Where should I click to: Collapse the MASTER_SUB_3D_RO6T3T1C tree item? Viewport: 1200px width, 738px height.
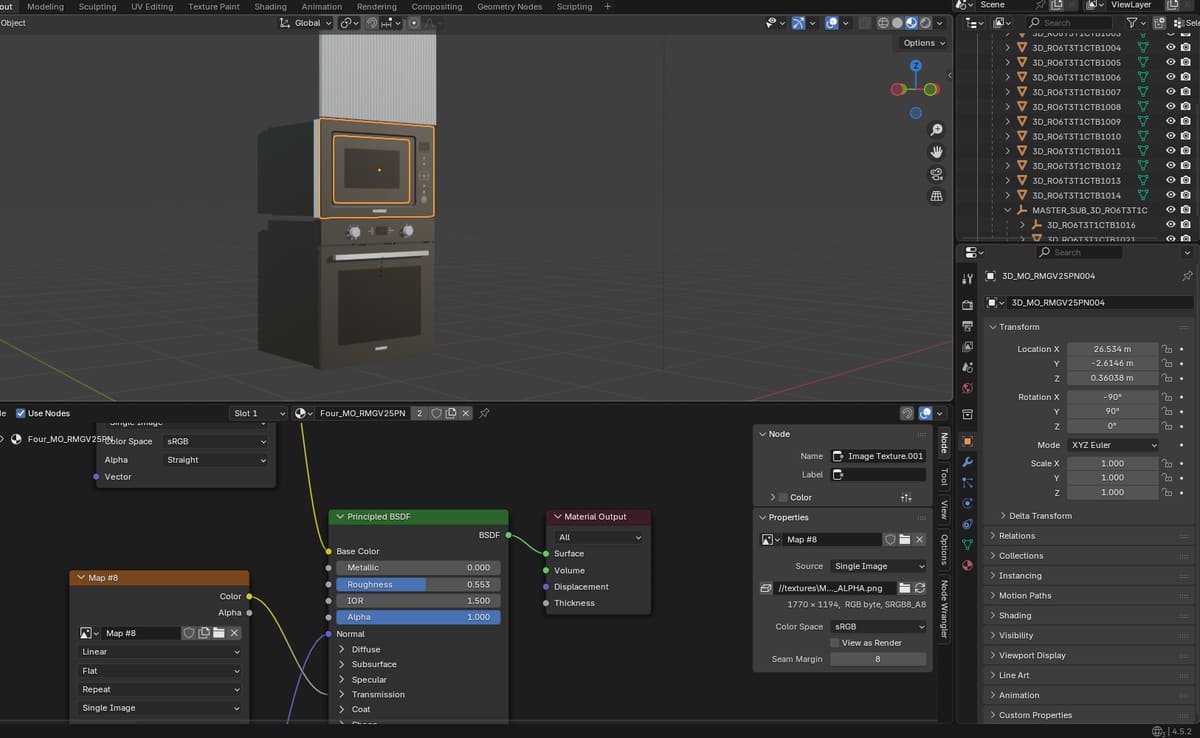click(1008, 210)
